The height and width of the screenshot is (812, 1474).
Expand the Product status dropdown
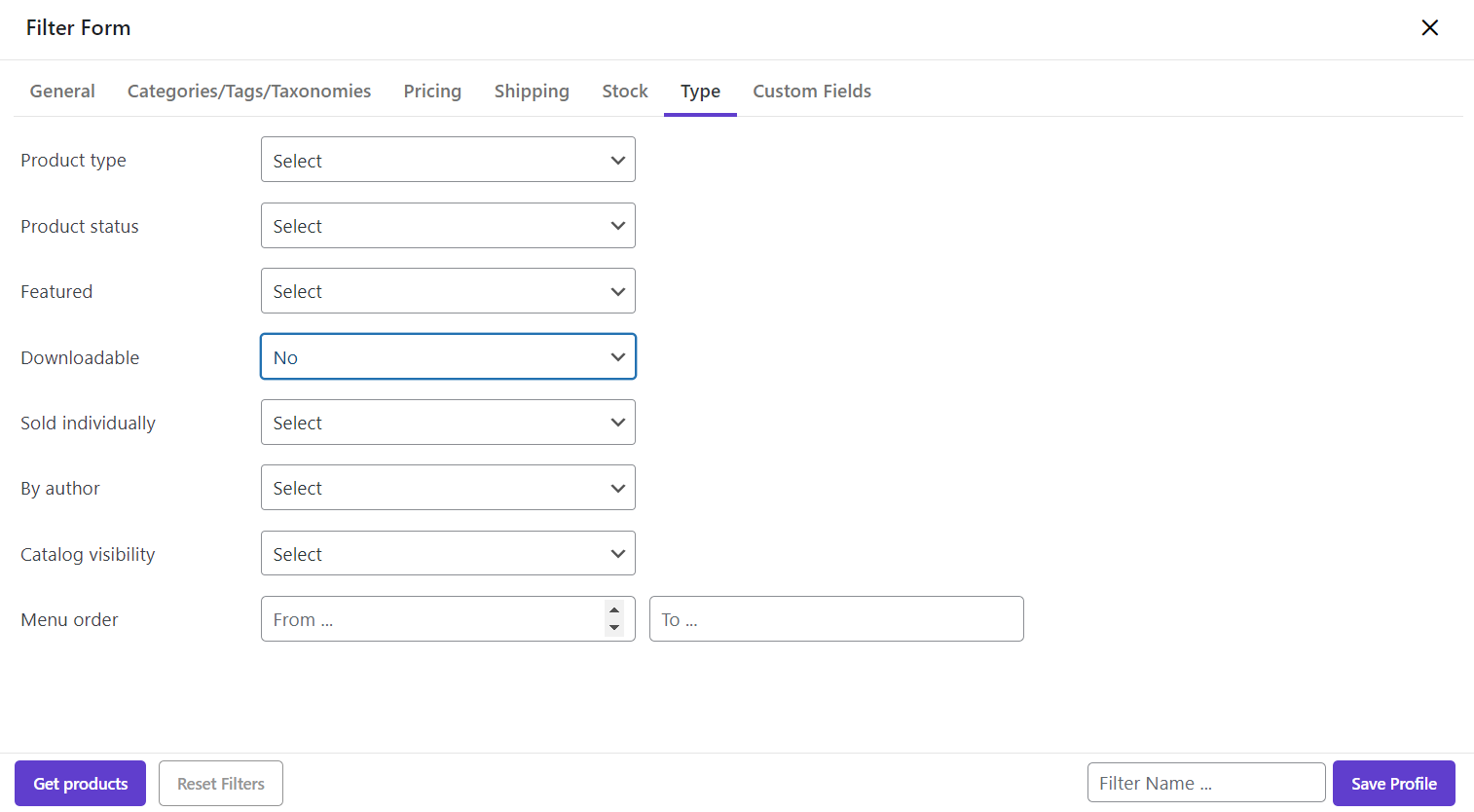pos(448,226)
